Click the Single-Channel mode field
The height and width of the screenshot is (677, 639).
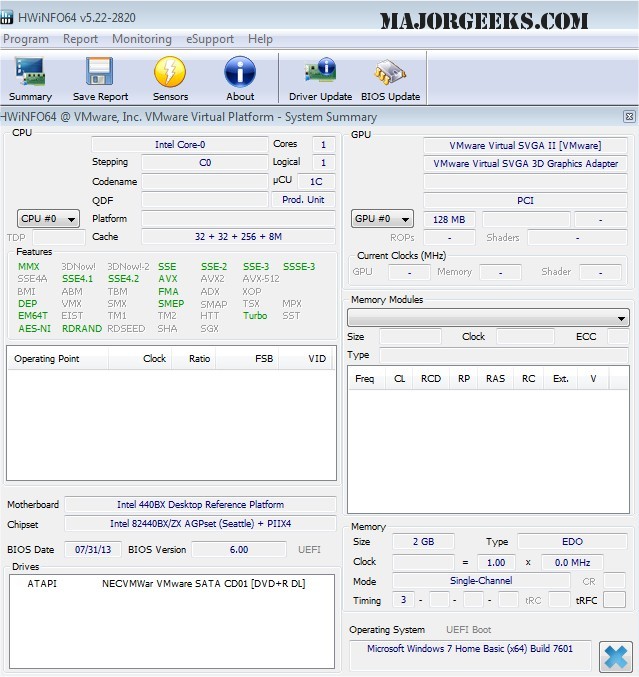(481, 581)
